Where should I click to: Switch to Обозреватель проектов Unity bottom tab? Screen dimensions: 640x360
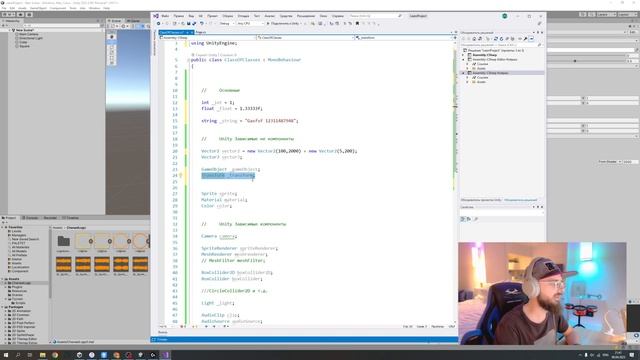point(481,200)
